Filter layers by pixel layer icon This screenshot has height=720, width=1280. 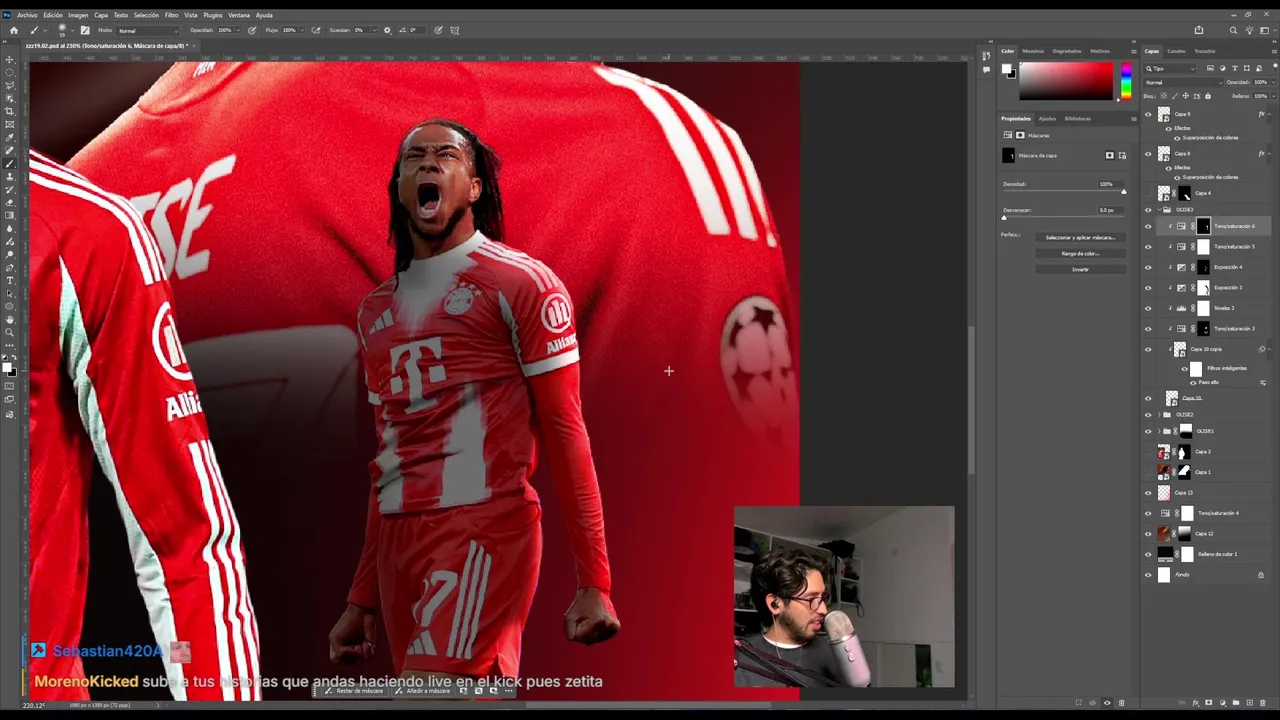[x=1210, y=68]
